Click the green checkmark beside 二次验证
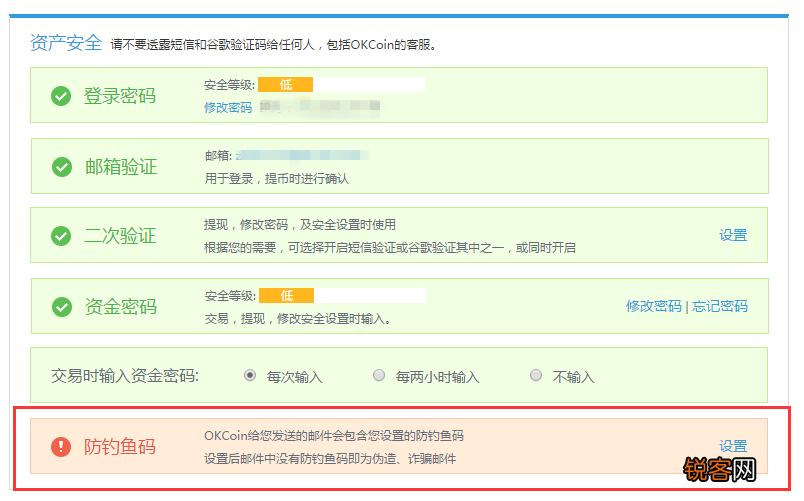 click(x=61, y=236)
